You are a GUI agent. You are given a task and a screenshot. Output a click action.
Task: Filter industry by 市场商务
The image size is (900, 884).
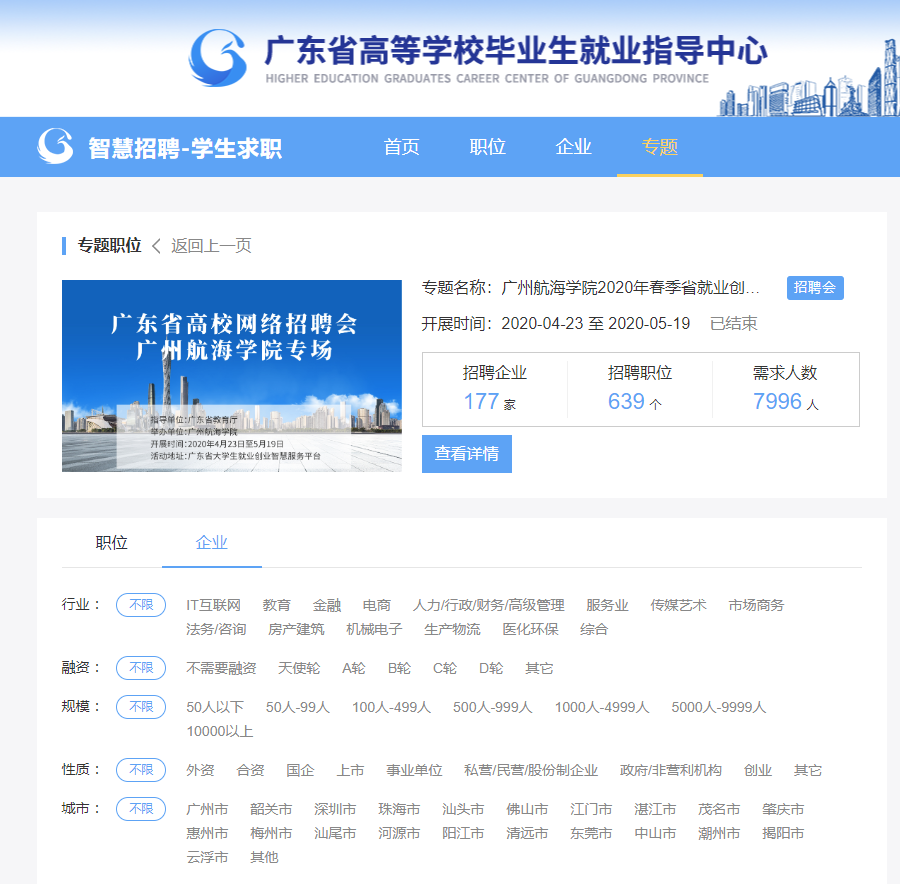click(x=756, y=606)
